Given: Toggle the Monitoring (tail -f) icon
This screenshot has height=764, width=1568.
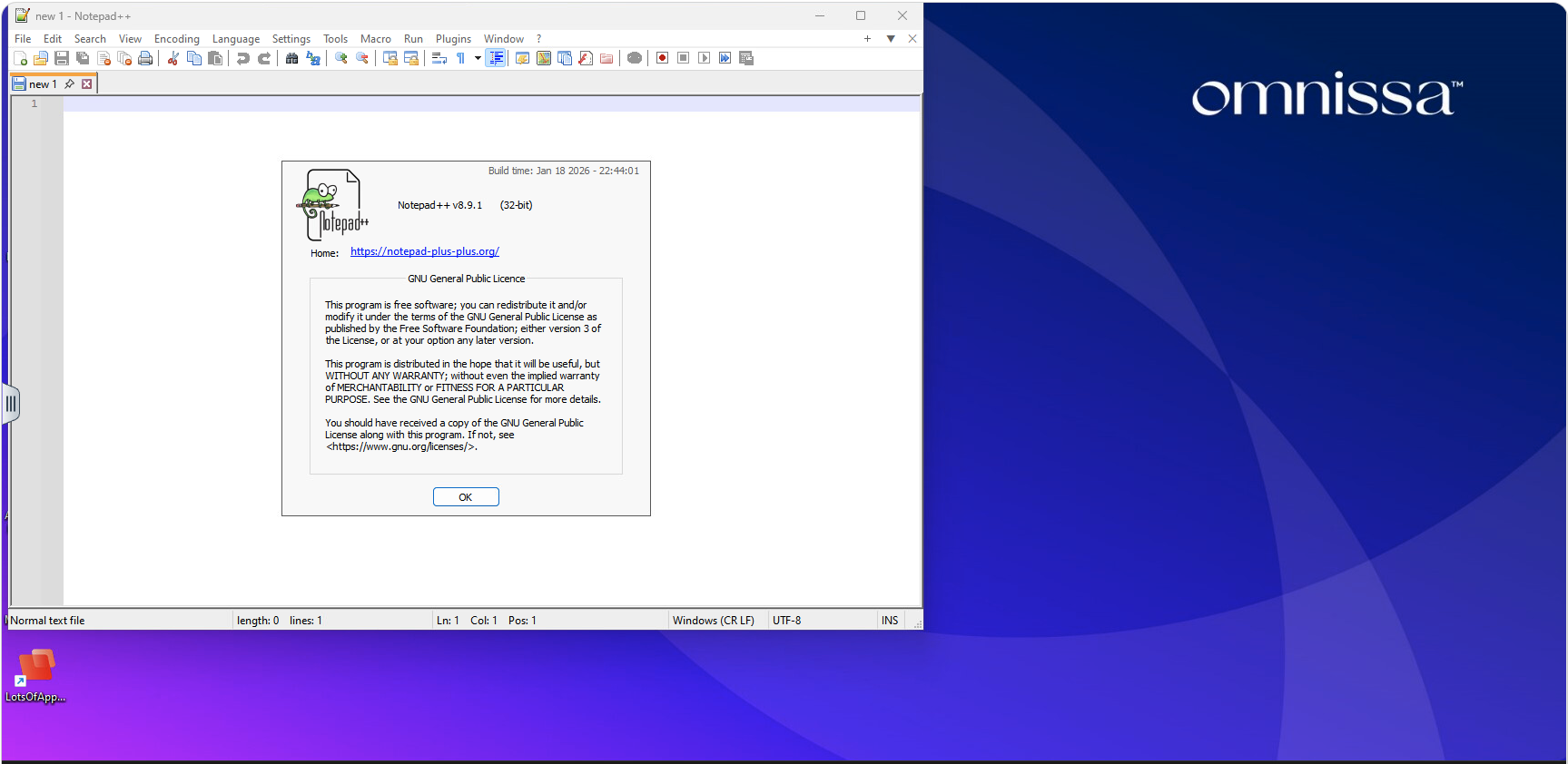Looking at the screenshot, I should pos(635,58).
